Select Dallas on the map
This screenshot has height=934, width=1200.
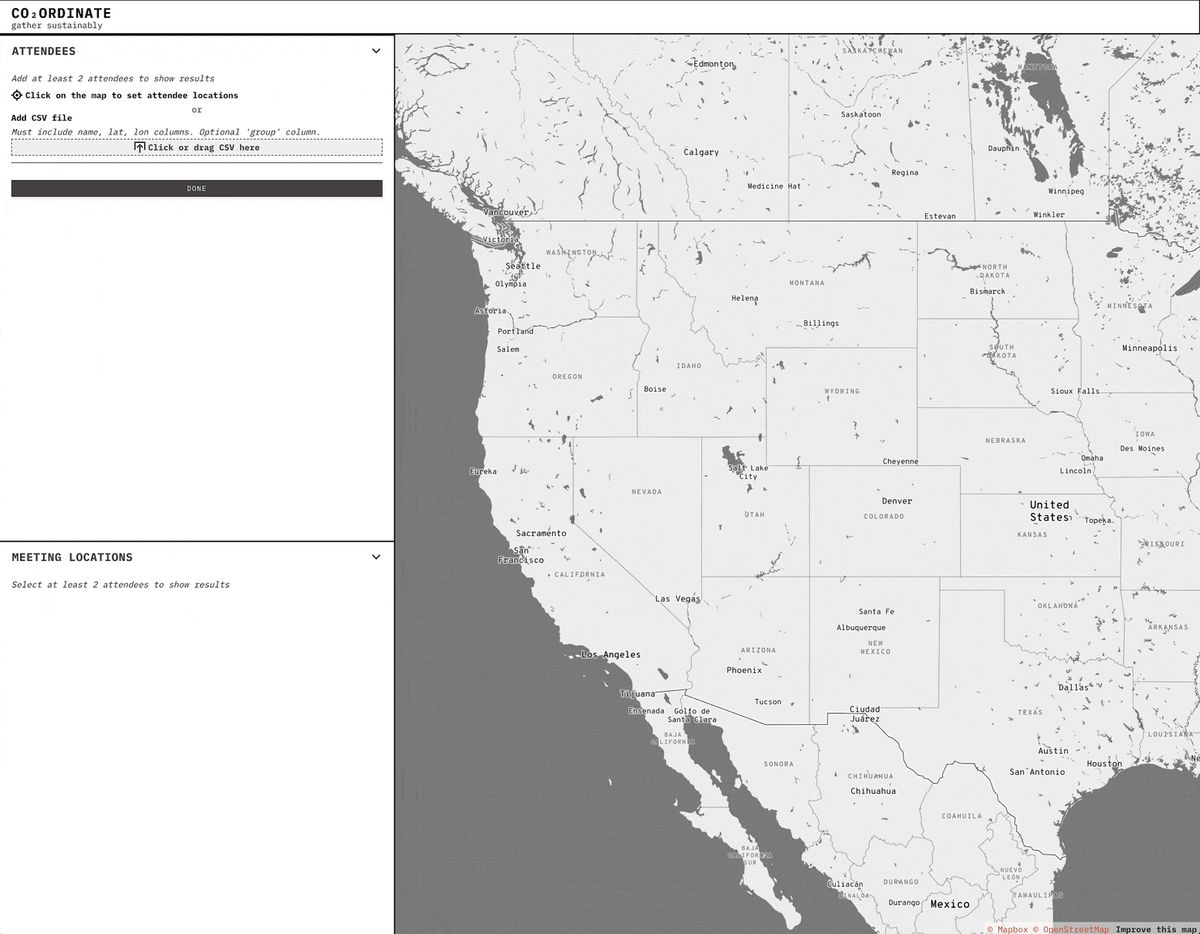coord(1074,687)
